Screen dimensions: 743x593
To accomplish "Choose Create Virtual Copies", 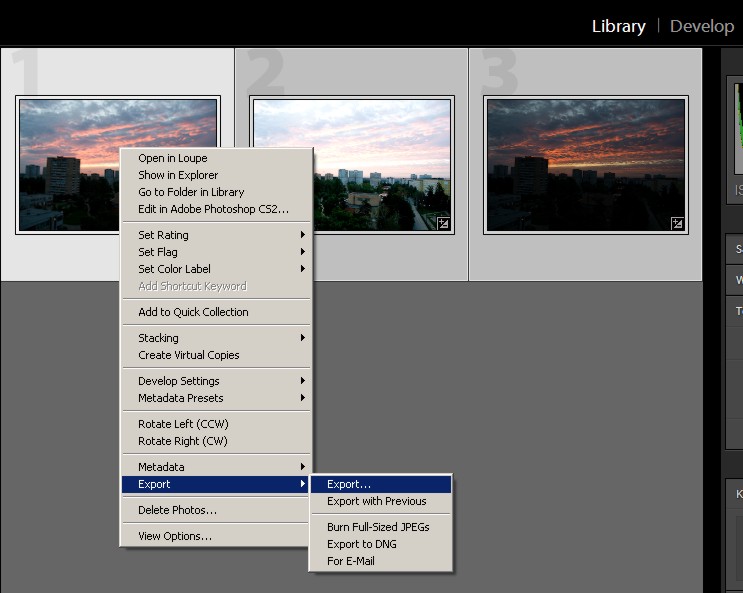I will (x=188, y=355).
